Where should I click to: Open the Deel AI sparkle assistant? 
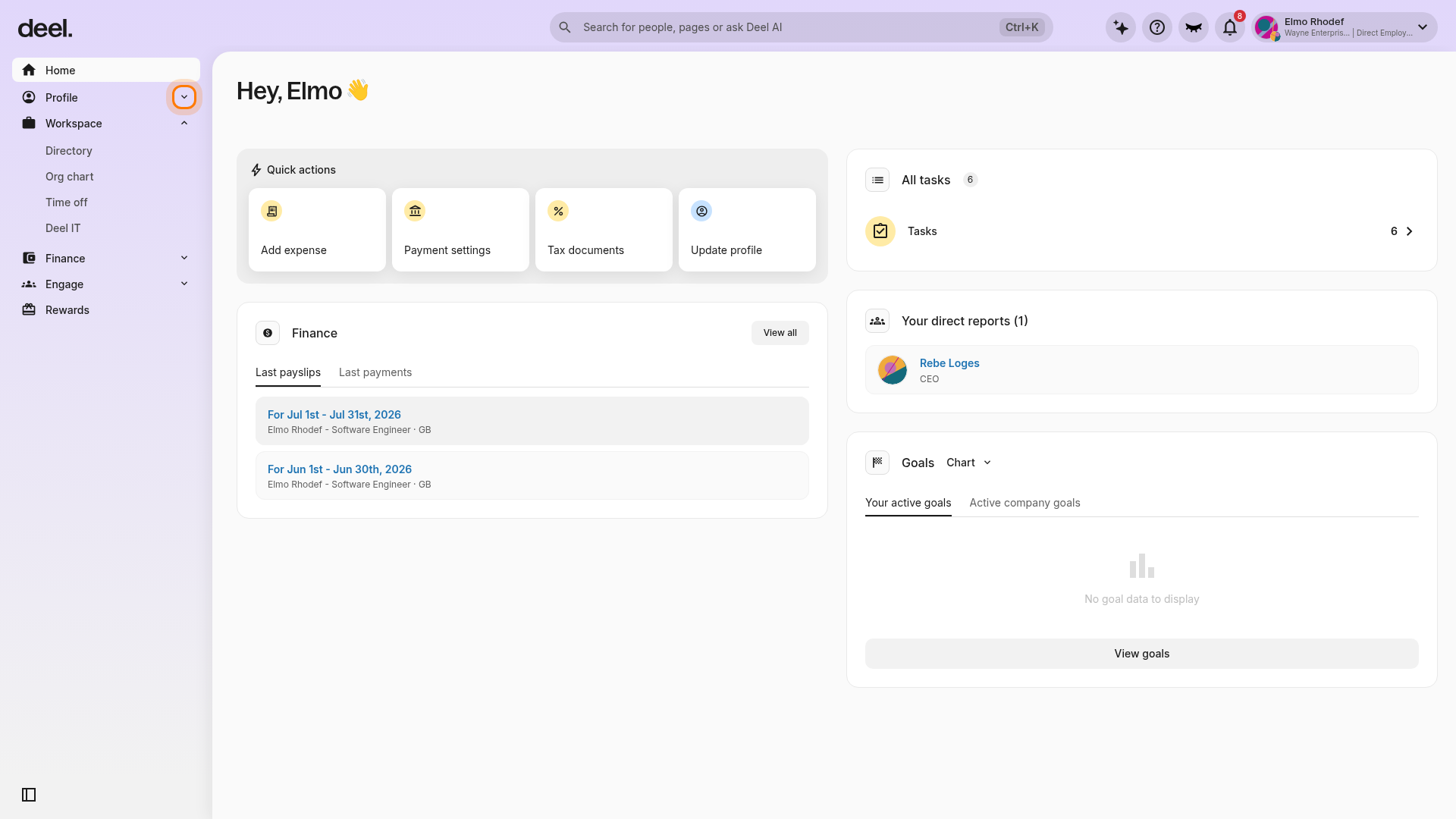pos(1121,27)
